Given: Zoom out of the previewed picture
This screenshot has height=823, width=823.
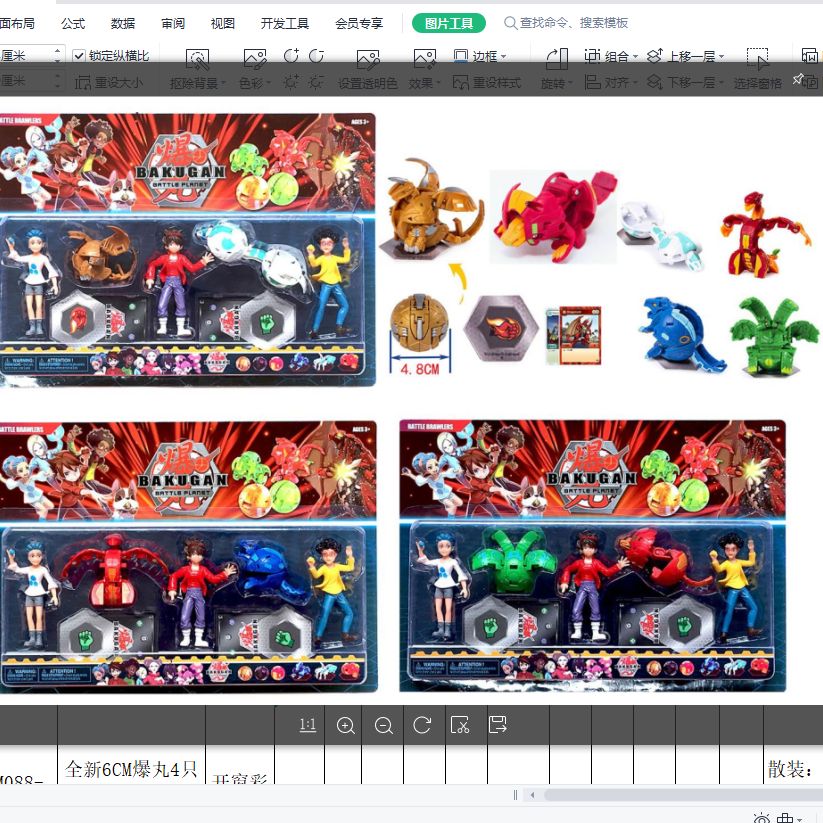Looking at the screenshot, I should tap(384, 725).
